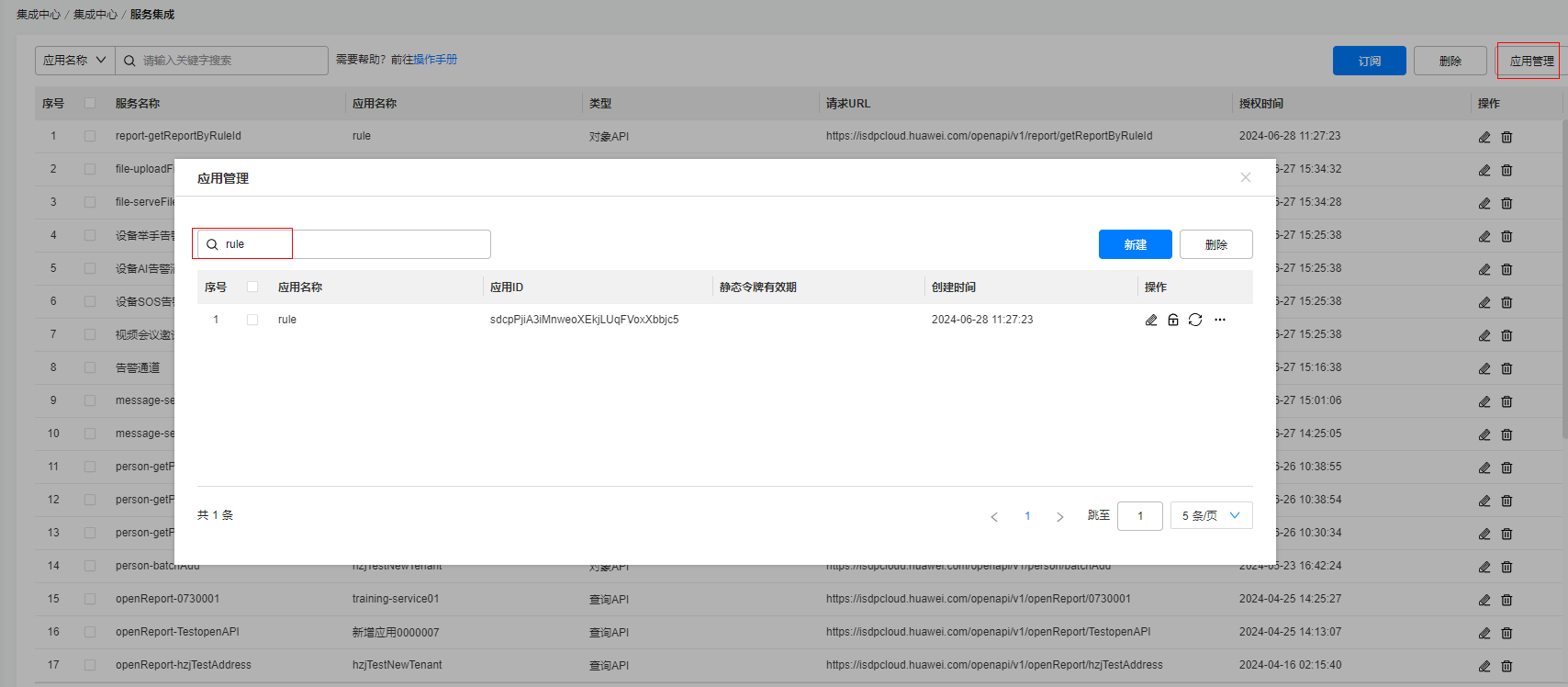This screenshot has width=1568, height=687.
Task: Edit the service in row 10
Action: (1484, 434)
